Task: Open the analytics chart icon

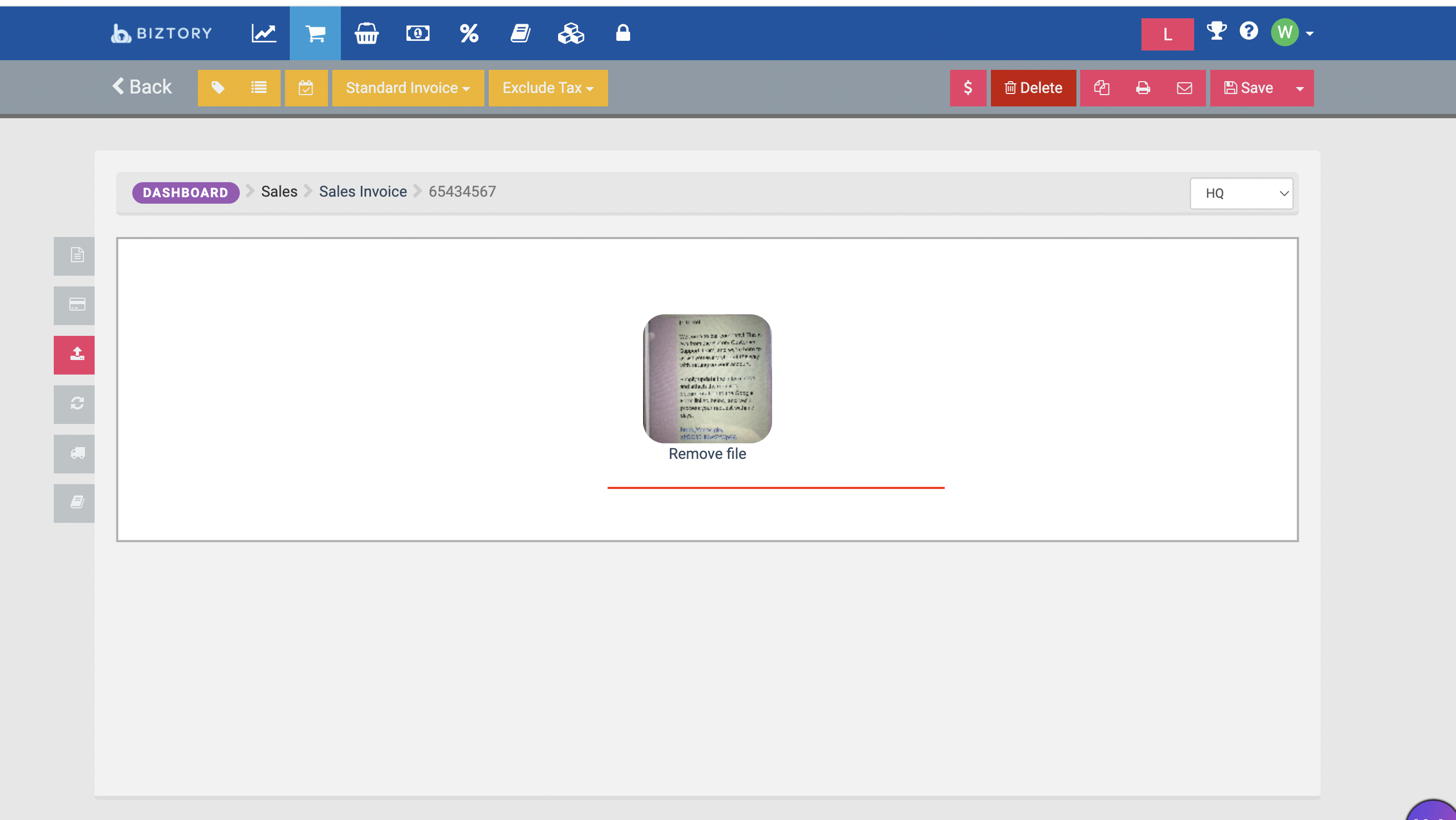Action: pyautogui.click(x=263, y=33)
